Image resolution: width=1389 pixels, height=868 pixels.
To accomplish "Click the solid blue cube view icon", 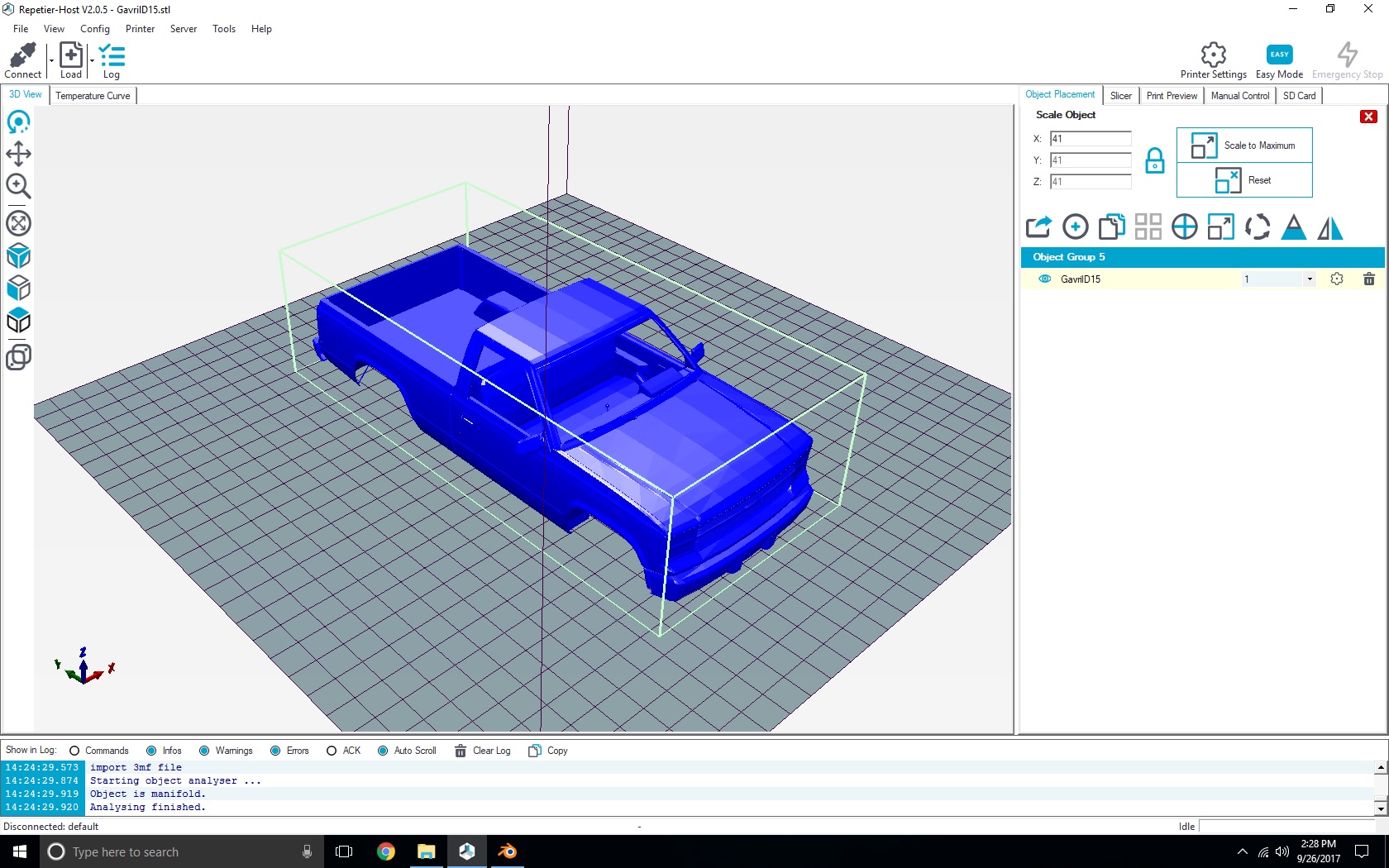I will tap(18, 255).
